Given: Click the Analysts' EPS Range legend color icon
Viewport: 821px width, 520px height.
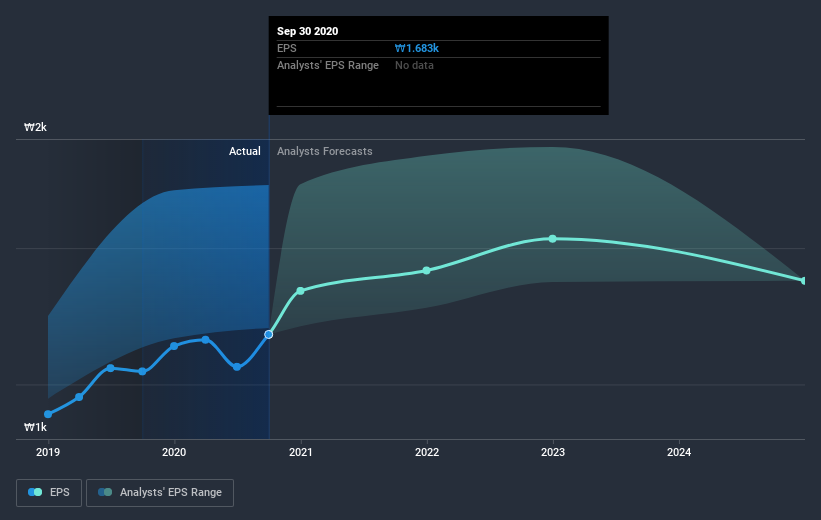Looking at the screenshot, I should coord(105,492).
